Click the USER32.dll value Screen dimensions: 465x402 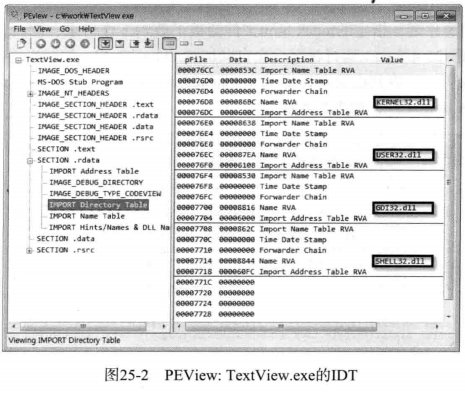tap(403, 155)
